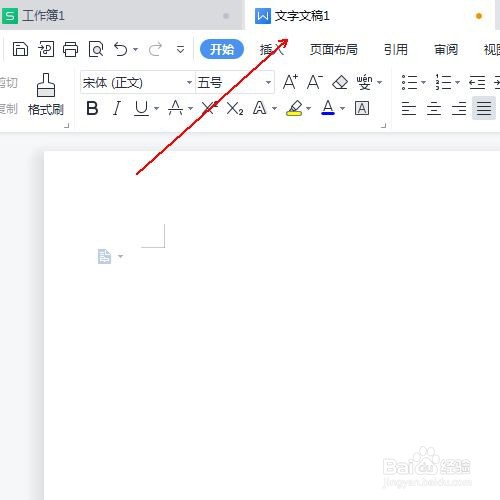Click the Print icon
This screenshot has height=500, width=500.
tap(71, 49)
